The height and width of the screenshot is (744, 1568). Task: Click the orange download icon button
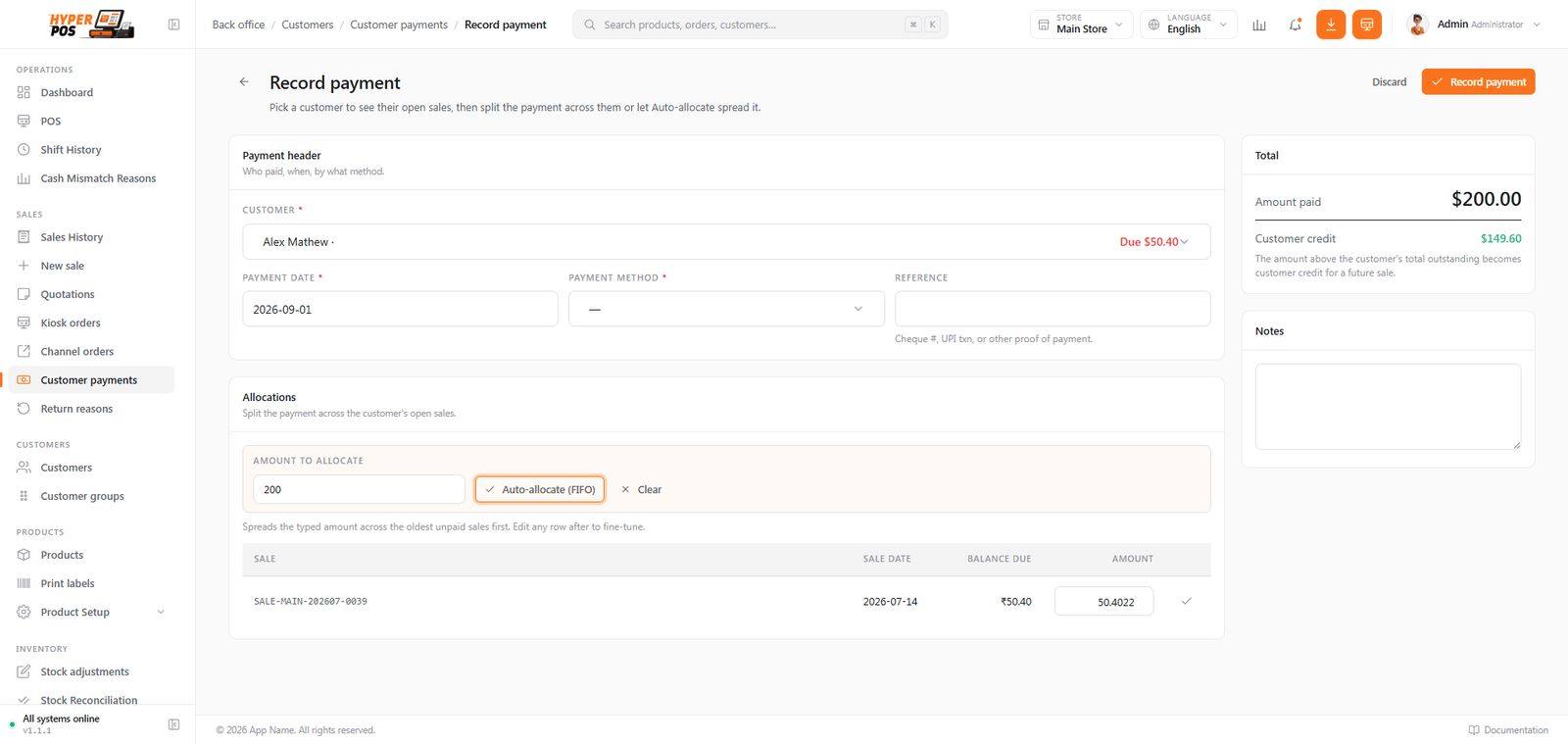pyautogui.click(x=1331, y=25)
